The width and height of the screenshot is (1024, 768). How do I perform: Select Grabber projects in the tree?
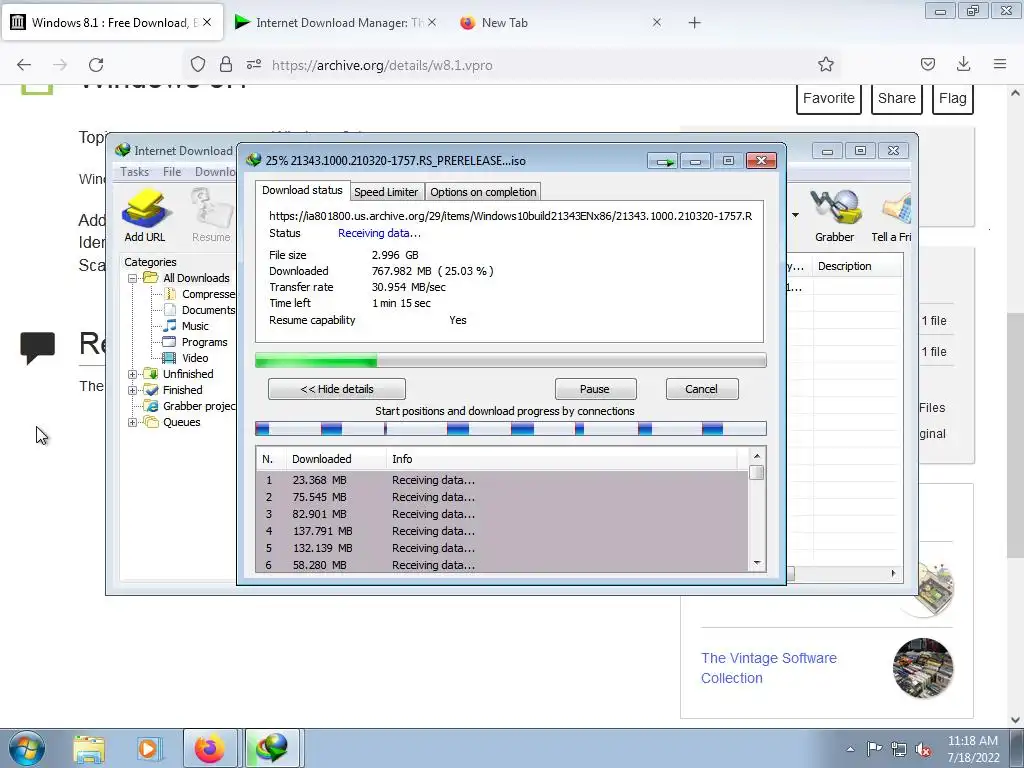[x=191, y=406]
